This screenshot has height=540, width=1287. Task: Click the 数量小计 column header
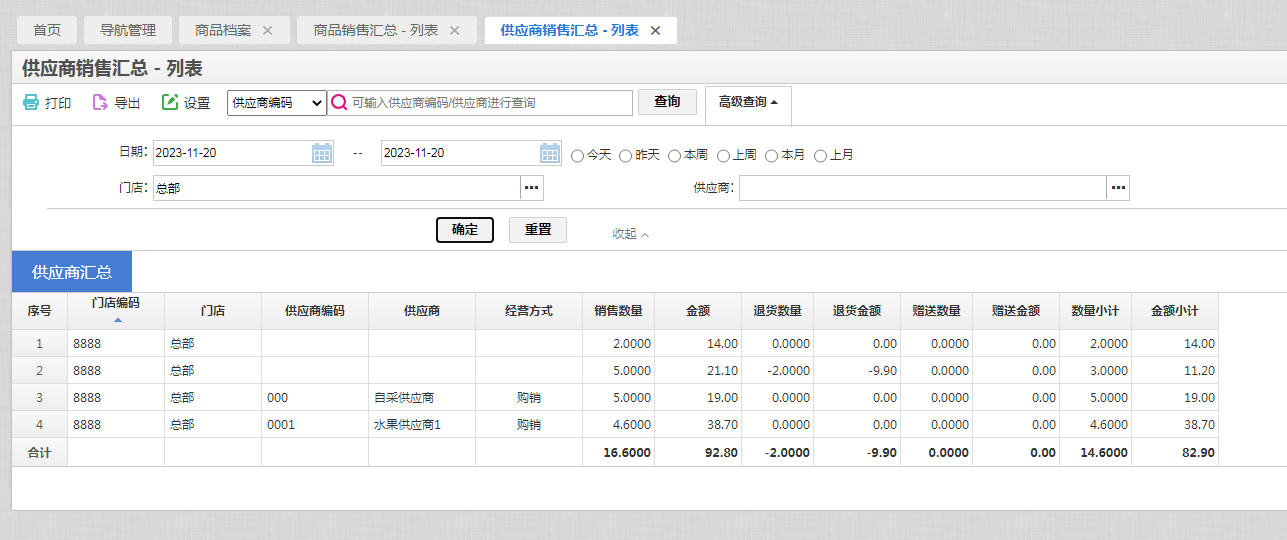coord(1096,311)
